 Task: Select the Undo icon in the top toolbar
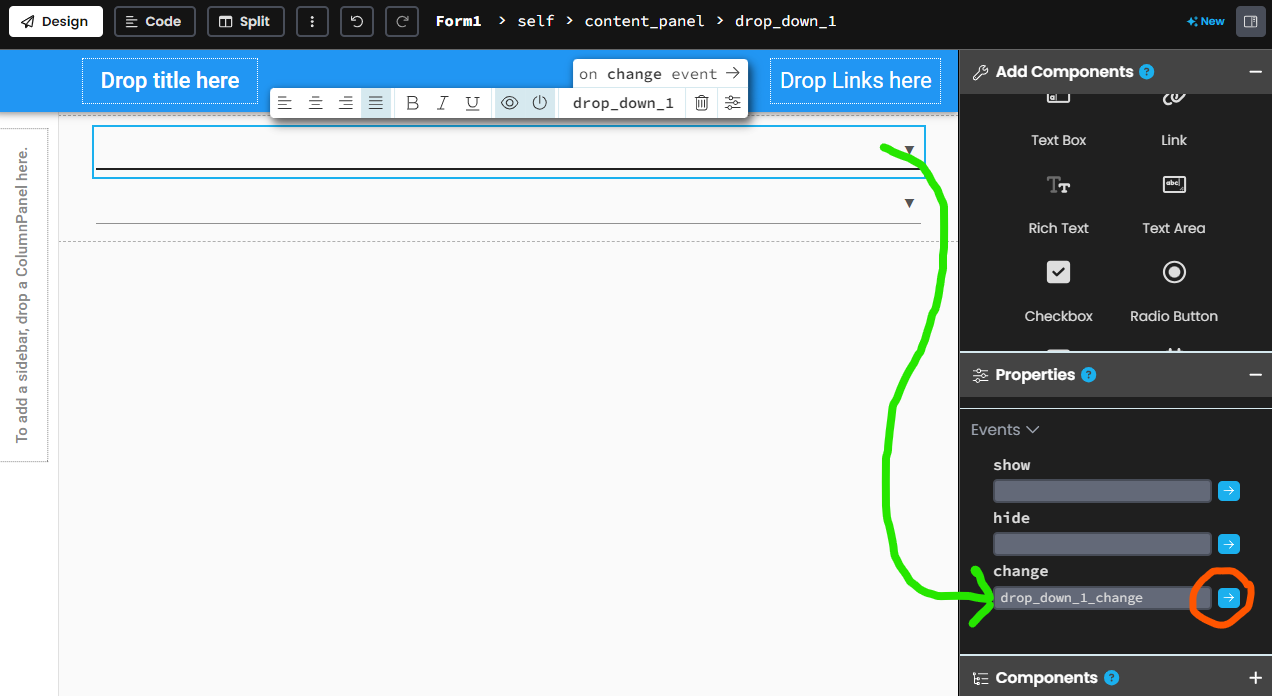tap(357, 21)
